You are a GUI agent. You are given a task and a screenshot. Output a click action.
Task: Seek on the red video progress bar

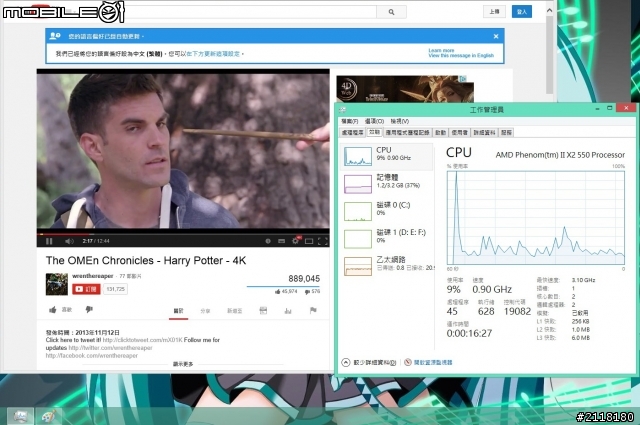[x=183, y=234]
